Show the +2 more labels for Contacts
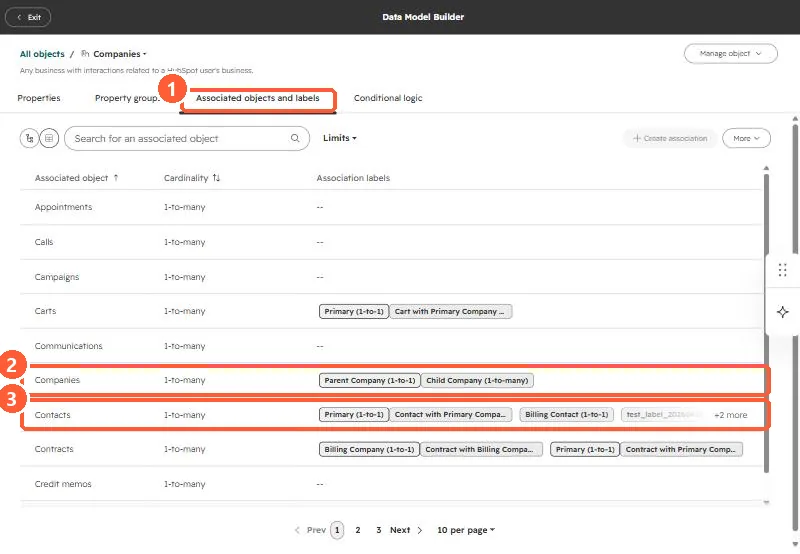The width and height of the screenshot is (800, 554). tap(731, 415)
